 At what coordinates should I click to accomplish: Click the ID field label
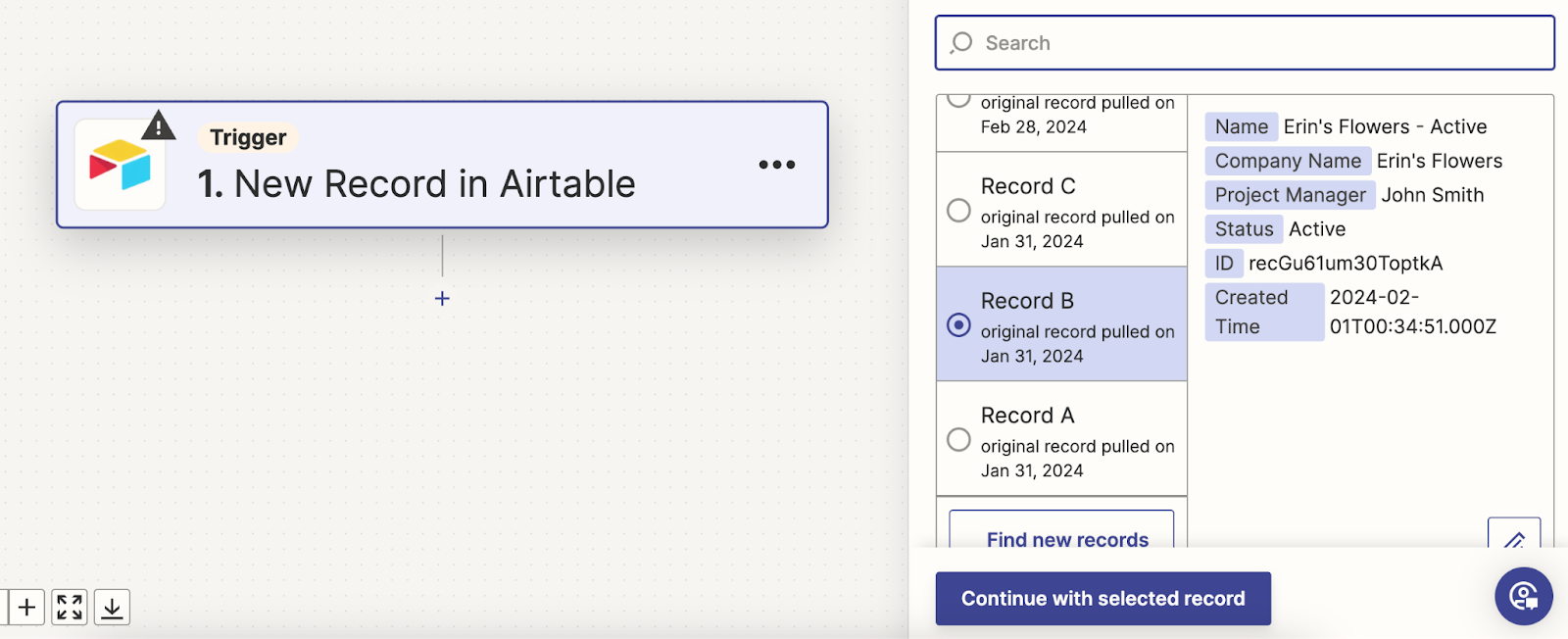point(1224,264)
